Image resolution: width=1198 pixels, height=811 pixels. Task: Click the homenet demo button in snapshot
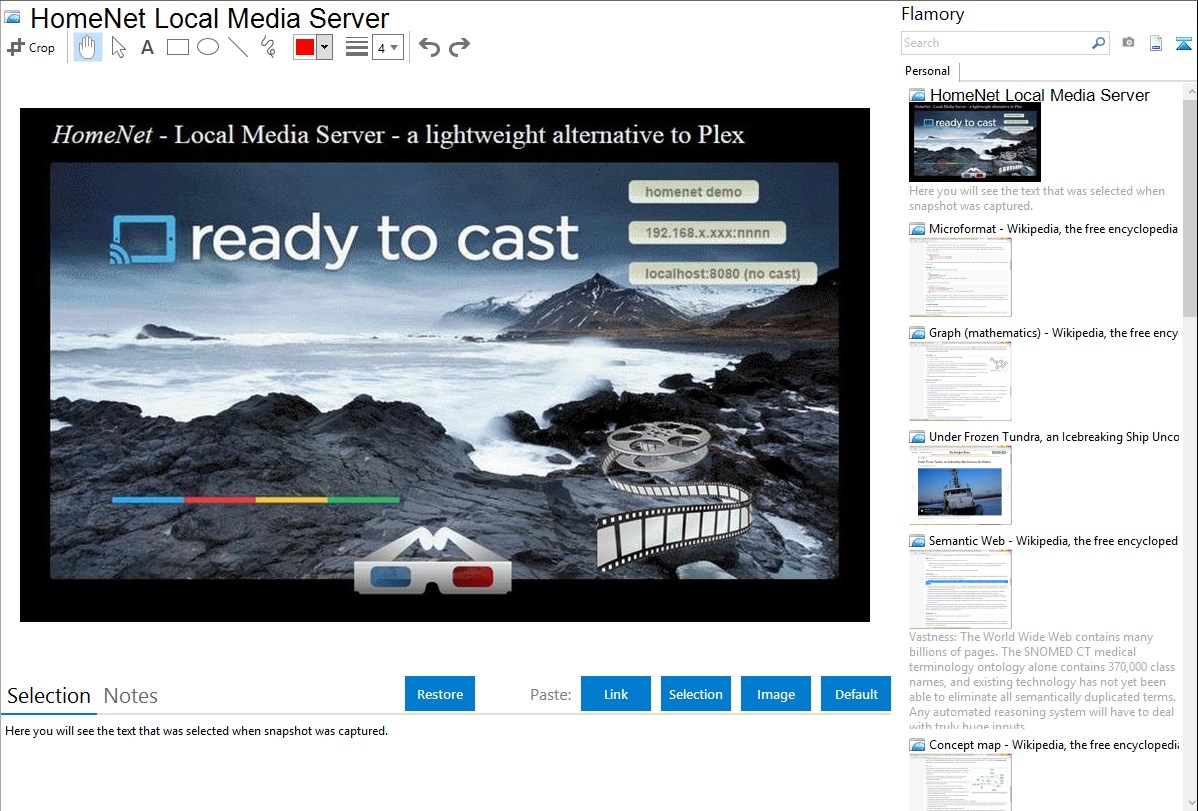[694, 192]
